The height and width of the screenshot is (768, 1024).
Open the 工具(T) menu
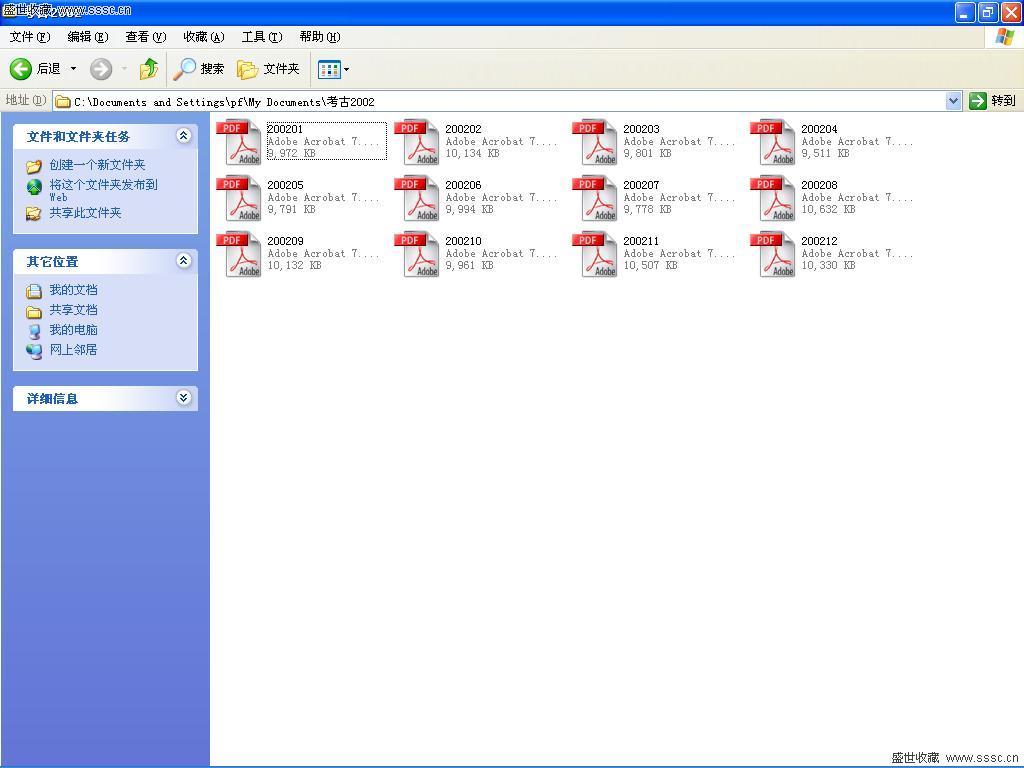tap(261, 37)
